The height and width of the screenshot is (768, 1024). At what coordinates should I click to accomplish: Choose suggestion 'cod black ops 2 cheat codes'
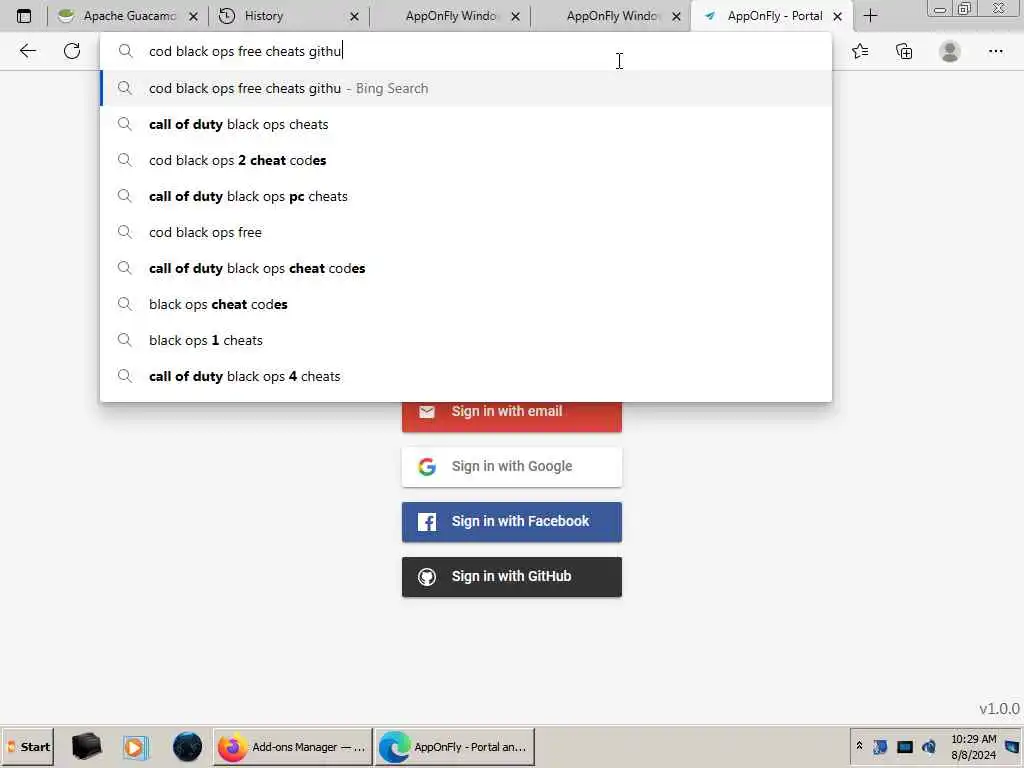click(x=466, y=160)
